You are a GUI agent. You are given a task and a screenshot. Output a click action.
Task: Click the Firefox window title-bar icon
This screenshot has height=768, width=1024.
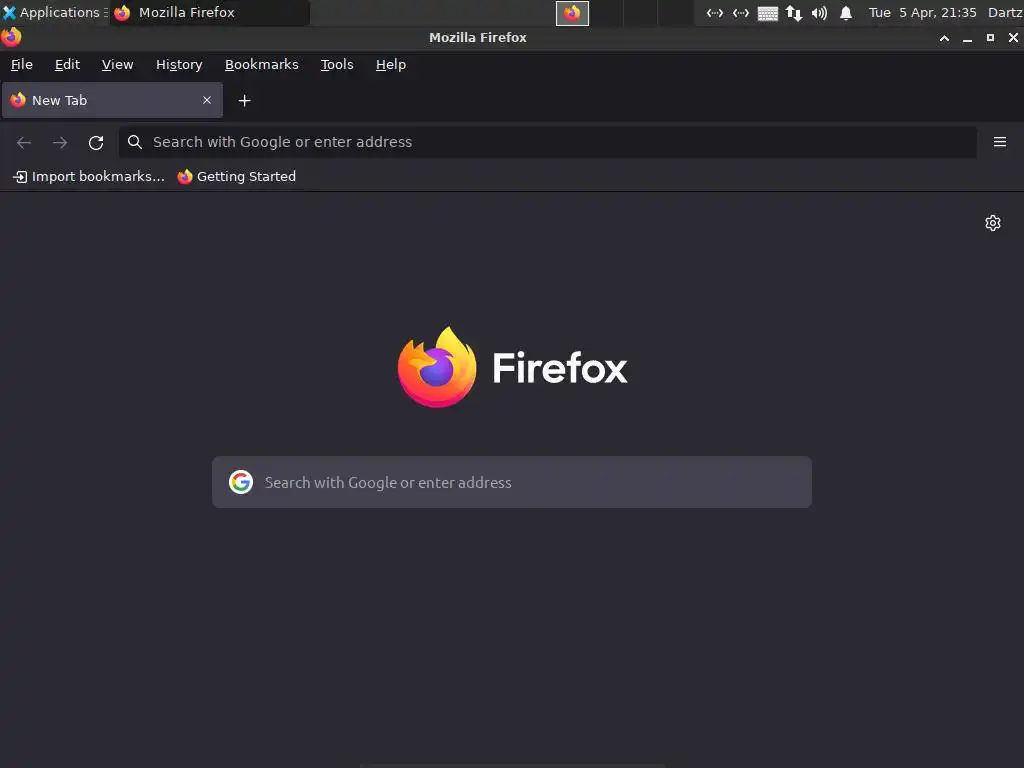point(11,37)
